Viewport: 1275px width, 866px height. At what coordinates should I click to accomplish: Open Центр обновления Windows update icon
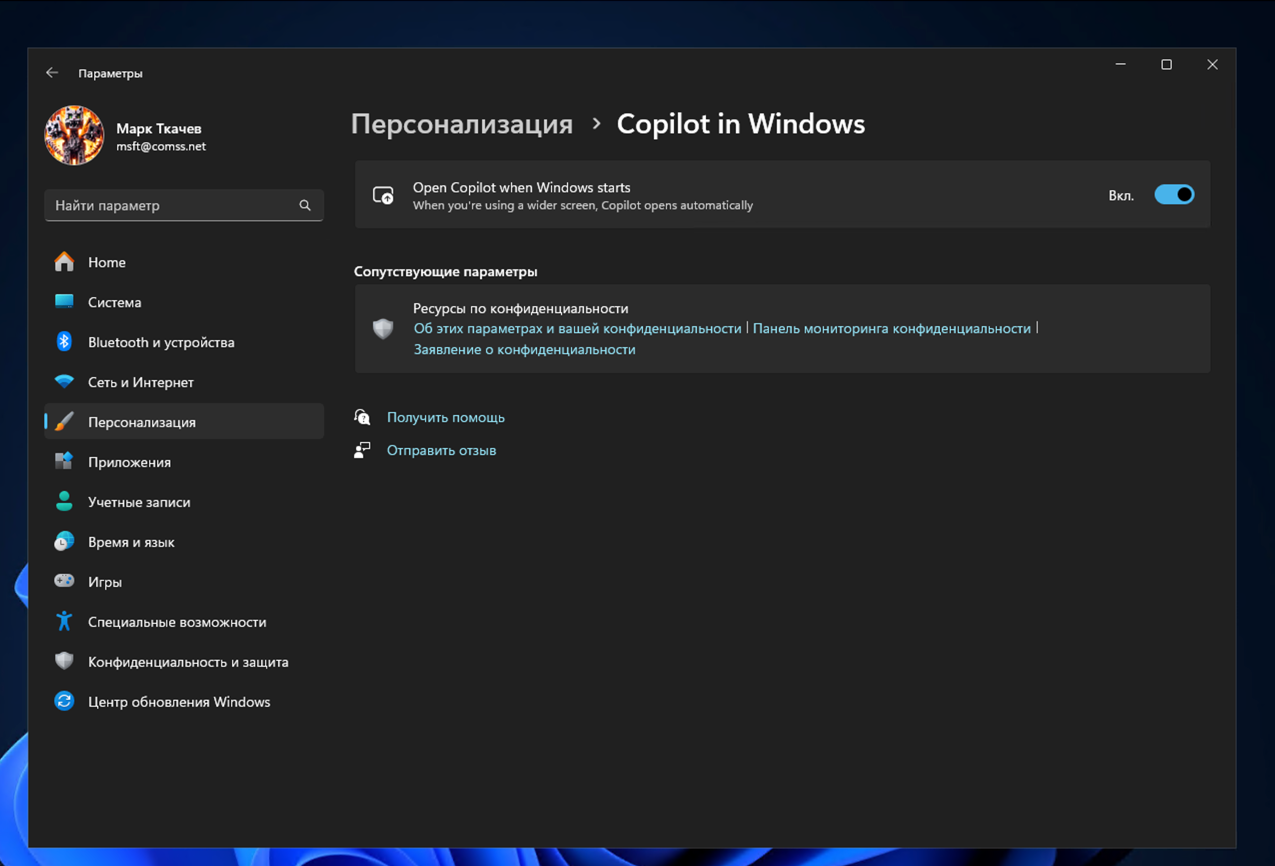tap(64, 702)
